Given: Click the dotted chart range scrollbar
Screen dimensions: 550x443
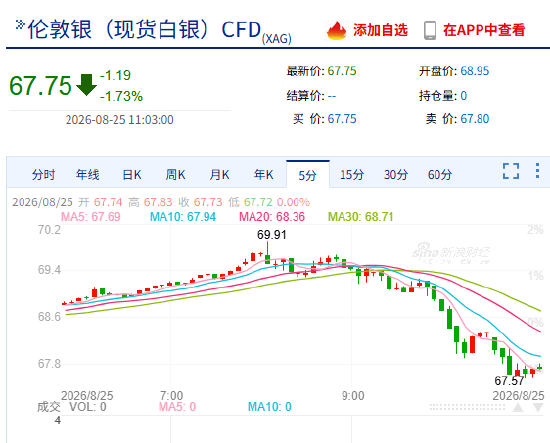Looking at the screenshot, I should pyautogui.click(x=467, y=407).
